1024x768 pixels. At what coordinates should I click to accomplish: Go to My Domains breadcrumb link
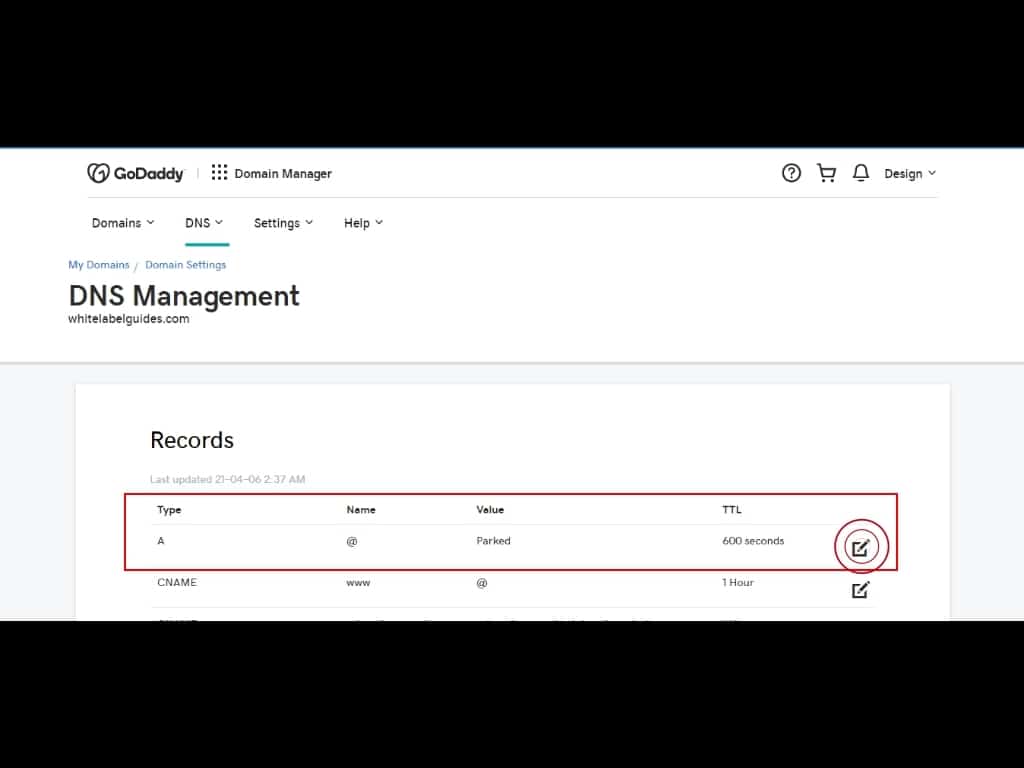[99, 265]
